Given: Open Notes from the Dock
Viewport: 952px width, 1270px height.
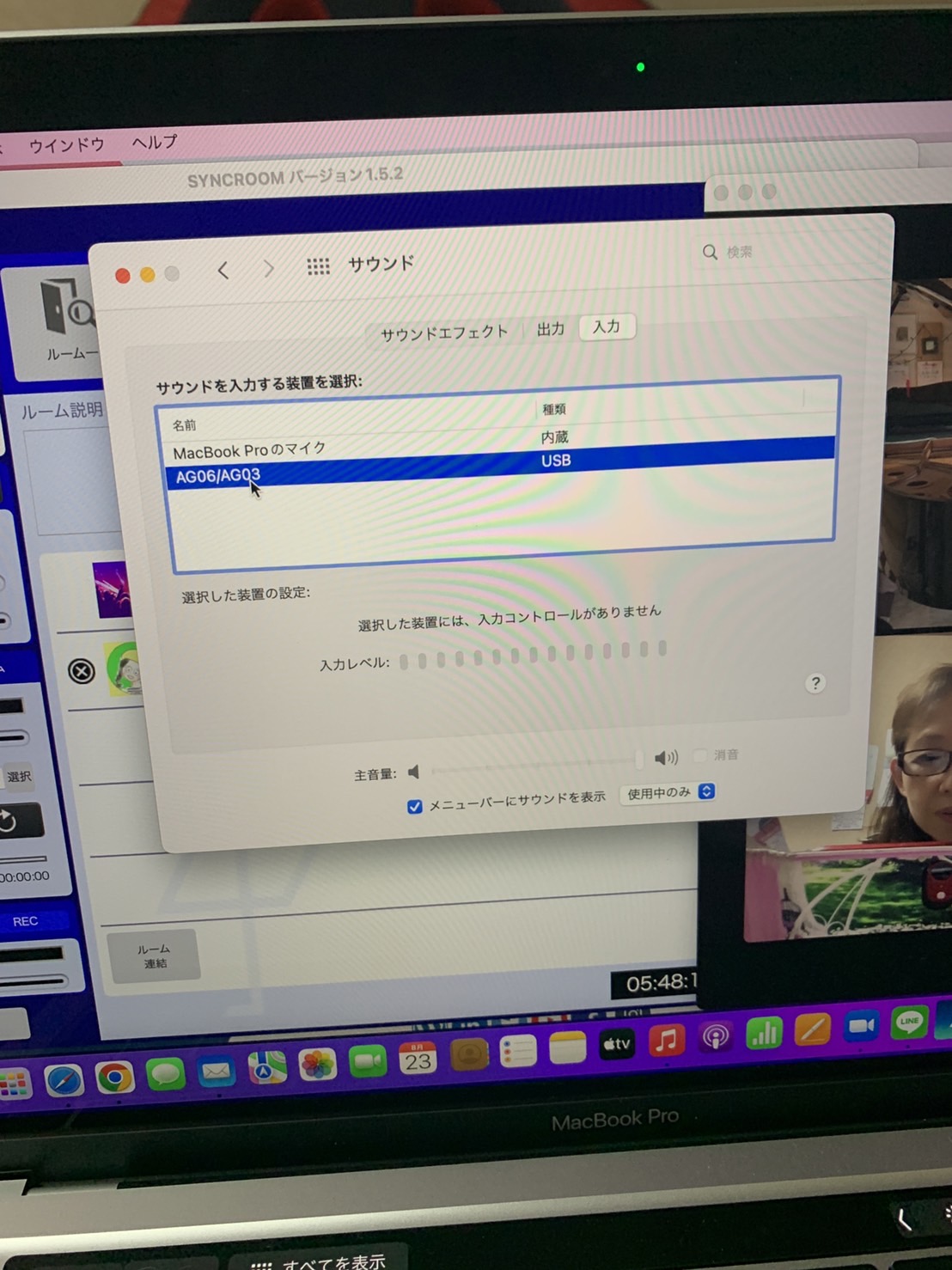Looking at the screenshot, I should 567,1047.
